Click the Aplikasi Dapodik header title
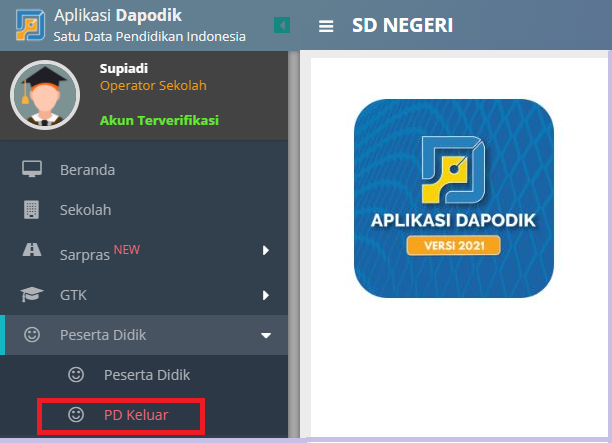The height and width of the screenshot is (443, 612). [118, 16]
